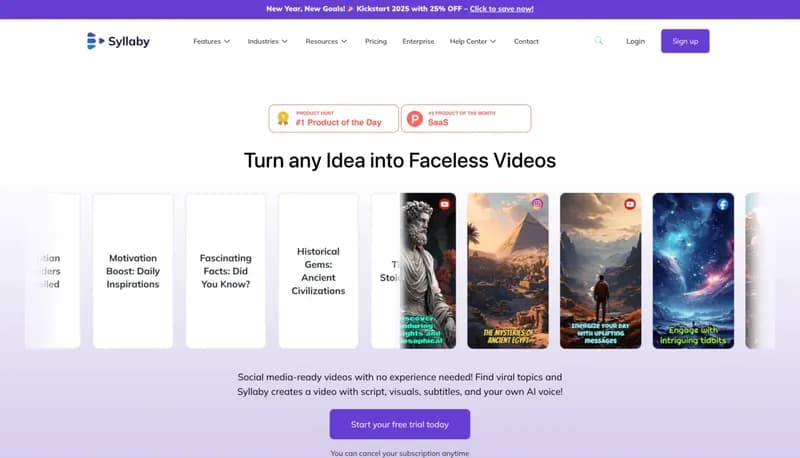Screen dimensions: 800x458
Task: Click the red P SaaS badge icon
Action: tap(415, 119)
